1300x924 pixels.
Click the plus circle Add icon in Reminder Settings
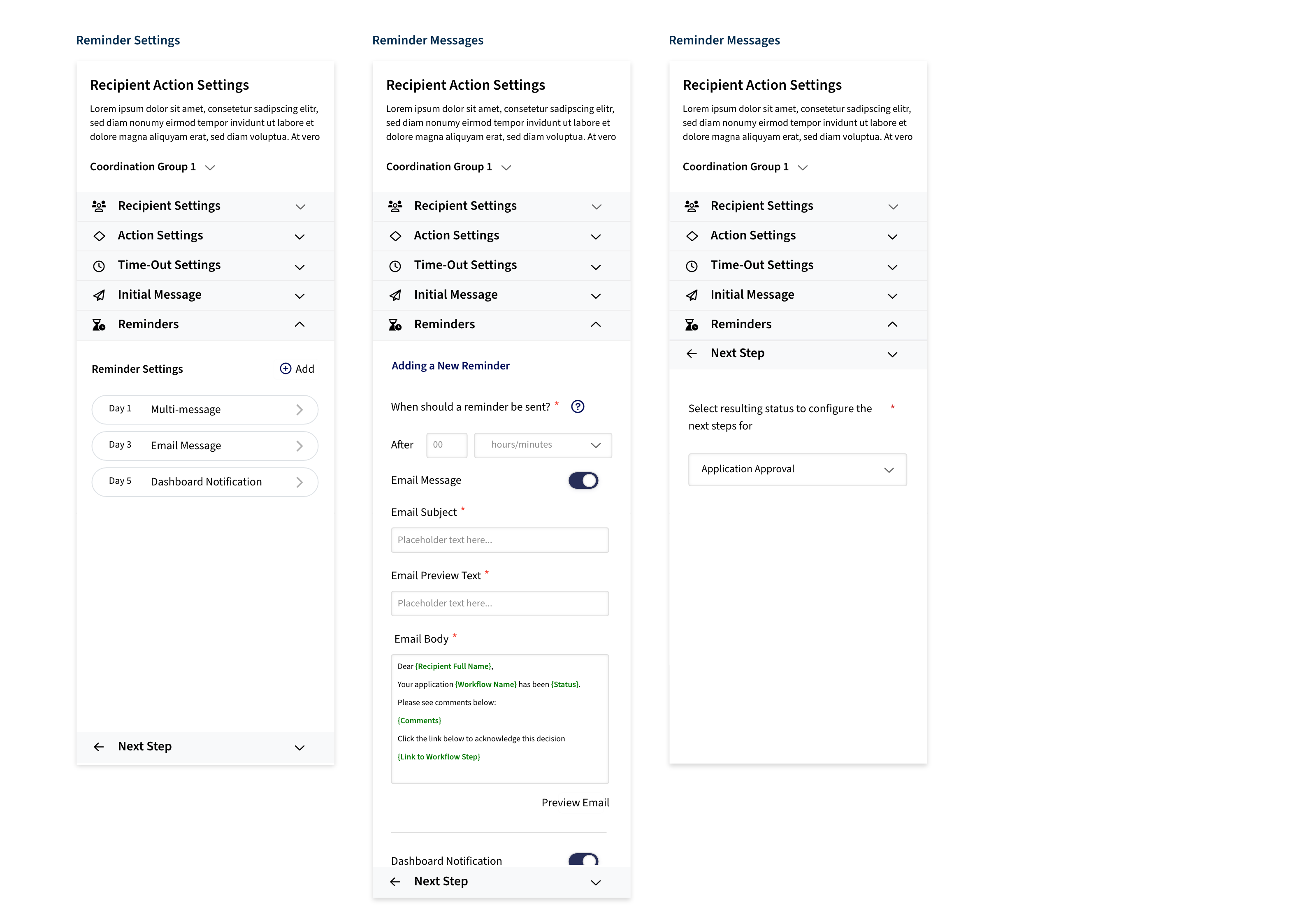click(x=286, y=369)
